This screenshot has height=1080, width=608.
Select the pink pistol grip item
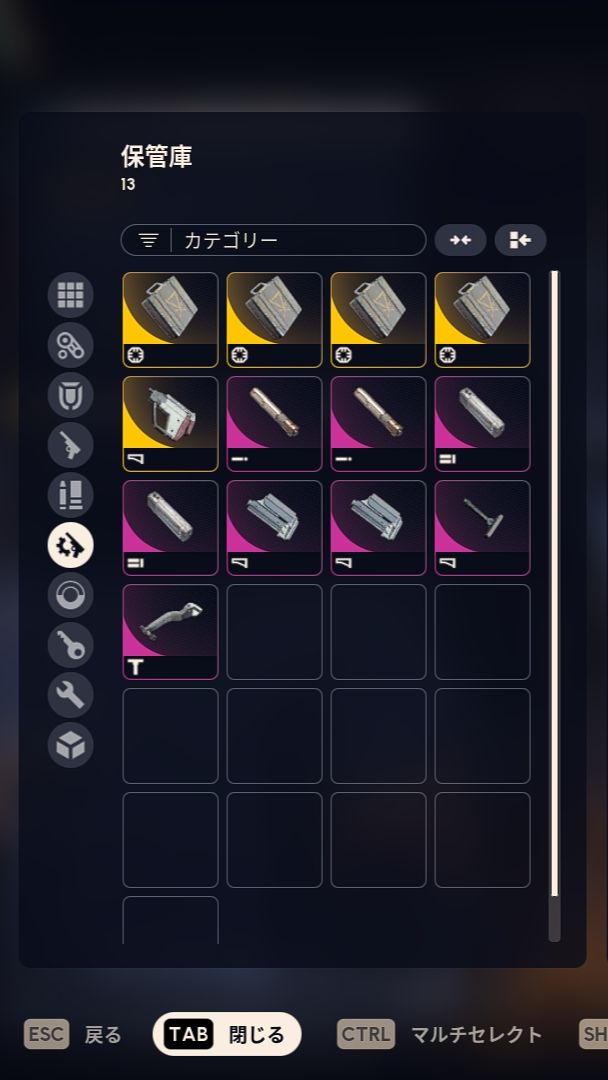170,632
